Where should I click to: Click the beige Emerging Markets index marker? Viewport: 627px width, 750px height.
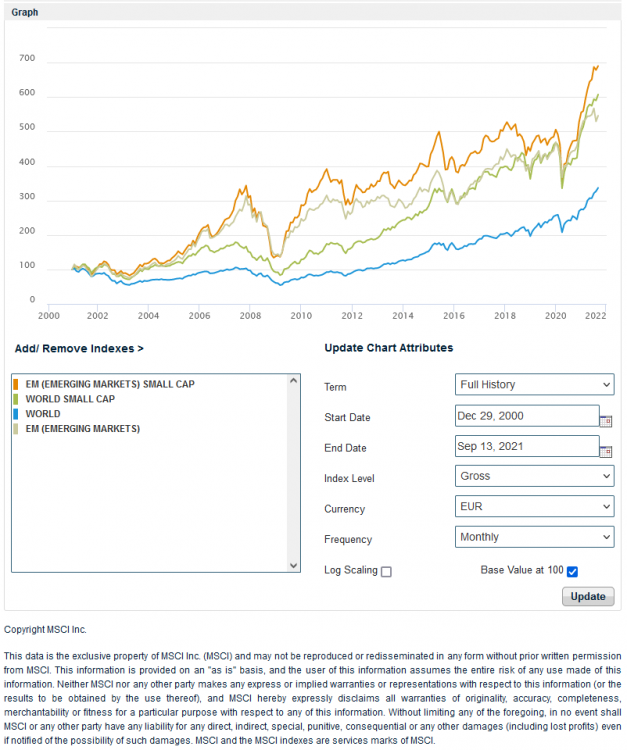[16, 429]
